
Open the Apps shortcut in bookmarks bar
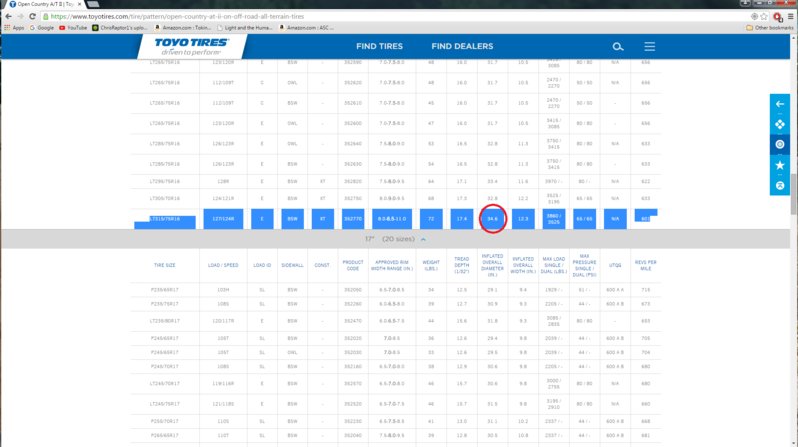(x=14, y=27)
